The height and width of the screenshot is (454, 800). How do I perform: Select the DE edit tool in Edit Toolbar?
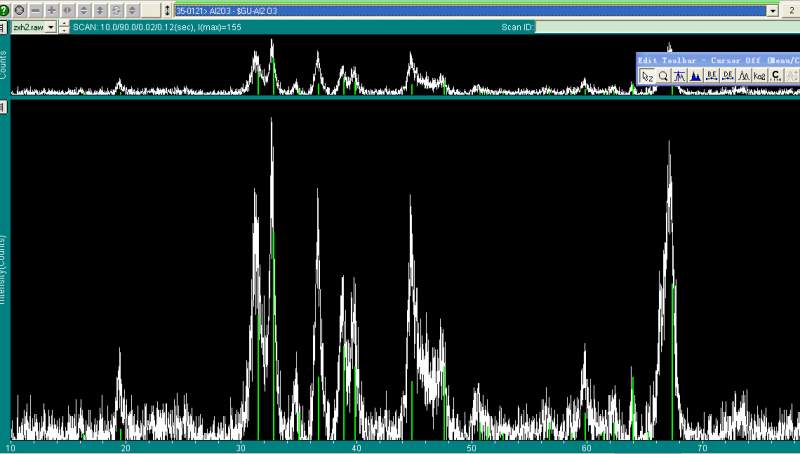pos(728,76)
